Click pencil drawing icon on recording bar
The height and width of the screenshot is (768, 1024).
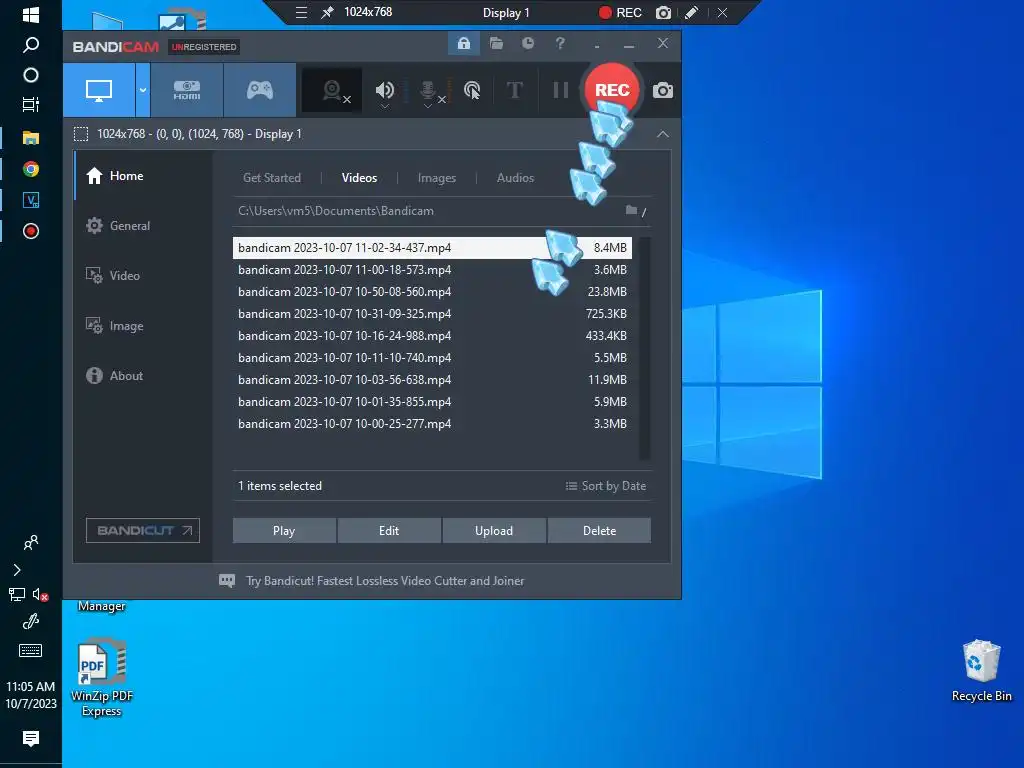point(692,12)
